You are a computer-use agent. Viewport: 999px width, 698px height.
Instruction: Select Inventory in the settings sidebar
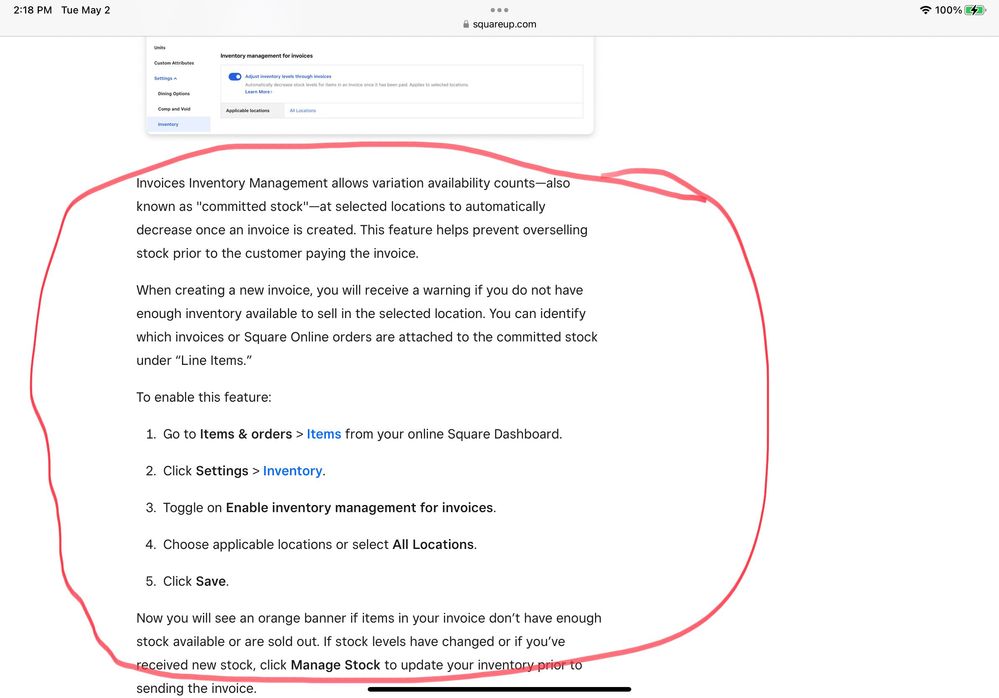(168, 124)
